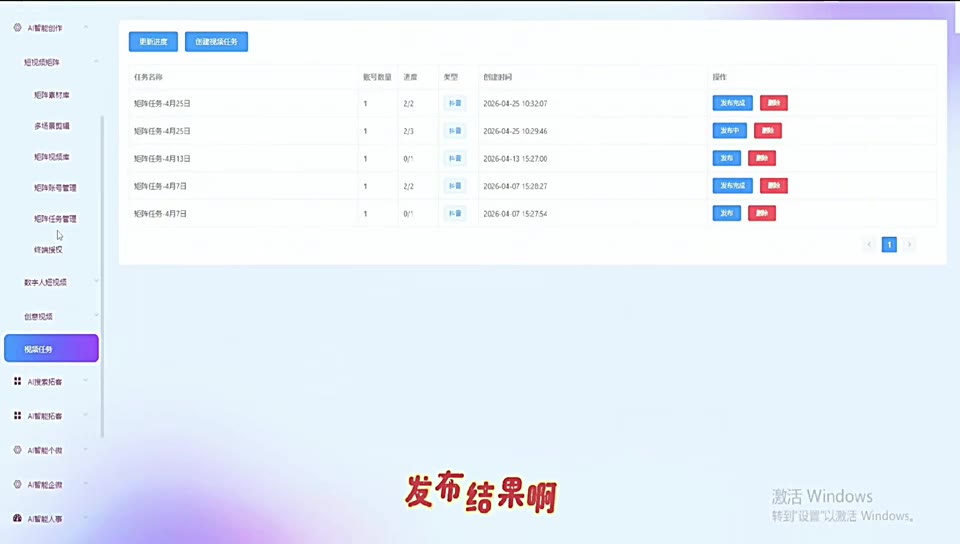Select page 1 in pagination
Viewport: 960px width, 544px height.
[889, 245]
